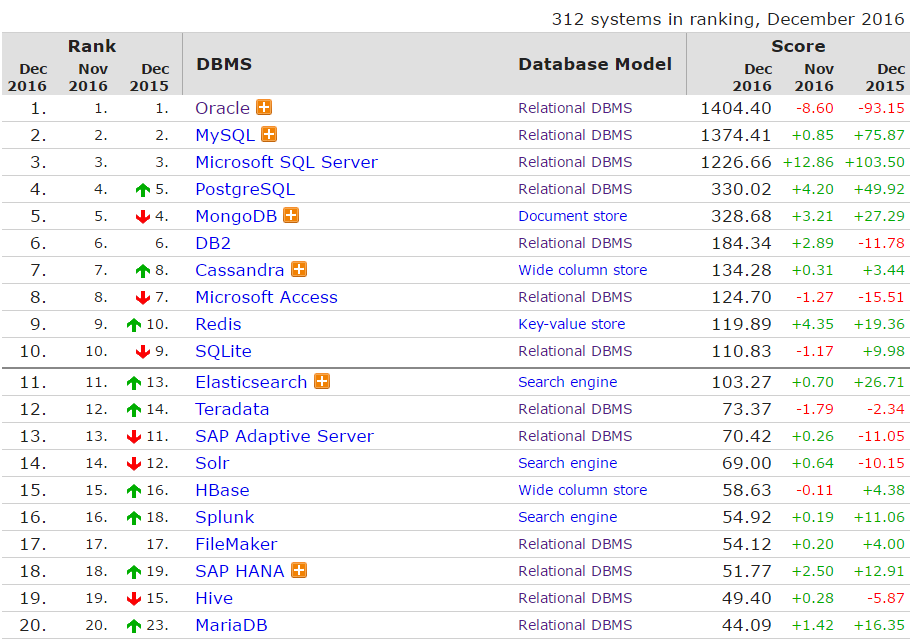Visit the Solr link
The image size is (914, 641).
pos(212,463)
